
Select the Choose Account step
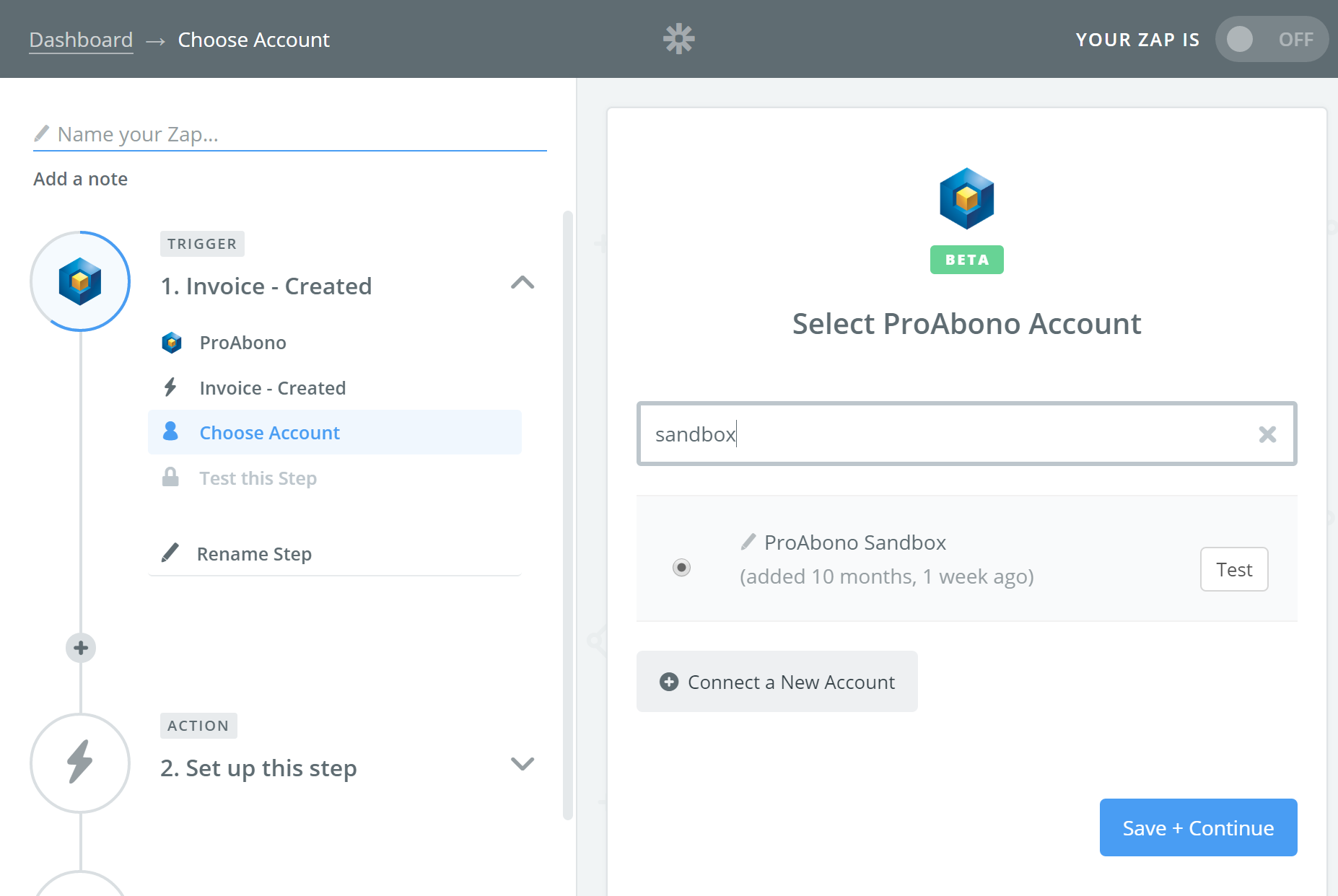335,433
